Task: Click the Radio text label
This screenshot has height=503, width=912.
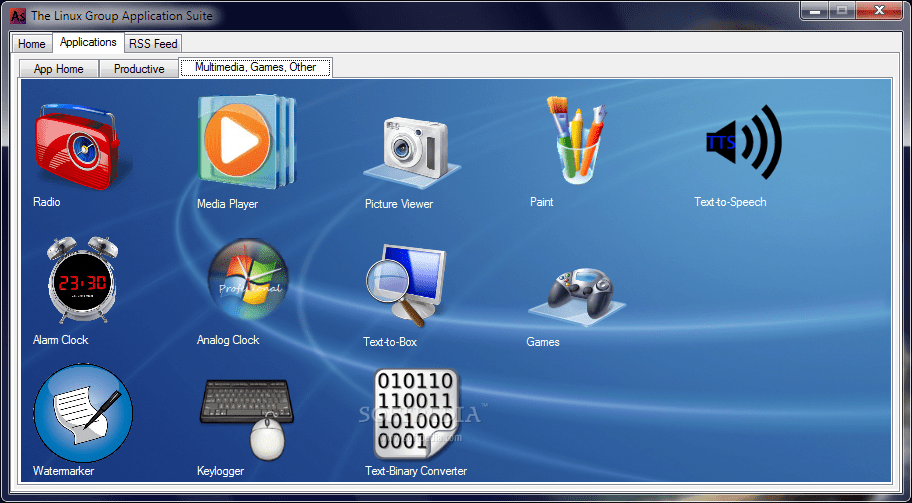Action: pos(47,202)
